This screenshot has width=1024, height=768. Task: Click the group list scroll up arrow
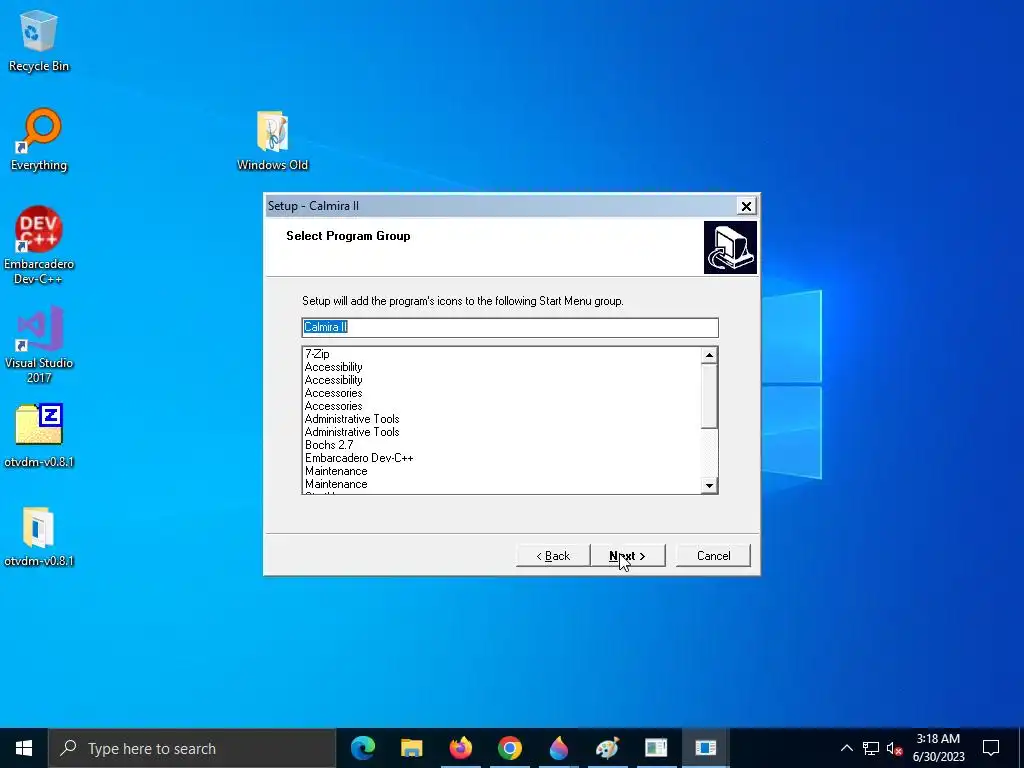tap(709, 355)
